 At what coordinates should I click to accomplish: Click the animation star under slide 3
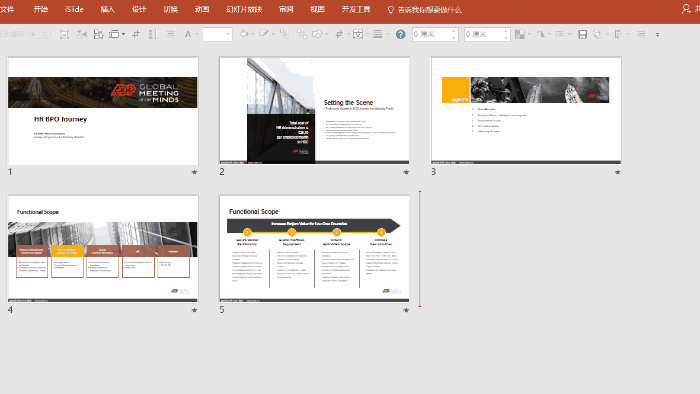[x=617, y=172]
